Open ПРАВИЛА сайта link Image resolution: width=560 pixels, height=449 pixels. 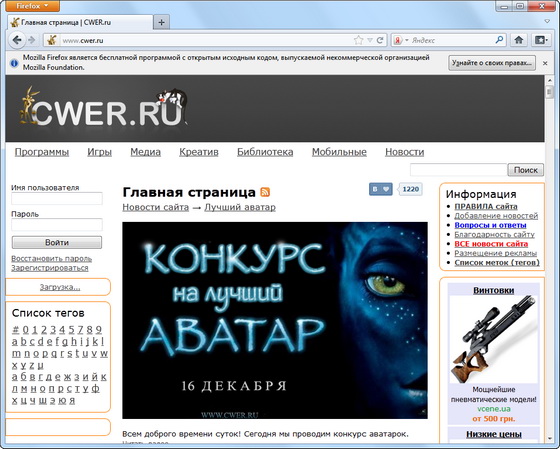(486, 206)
